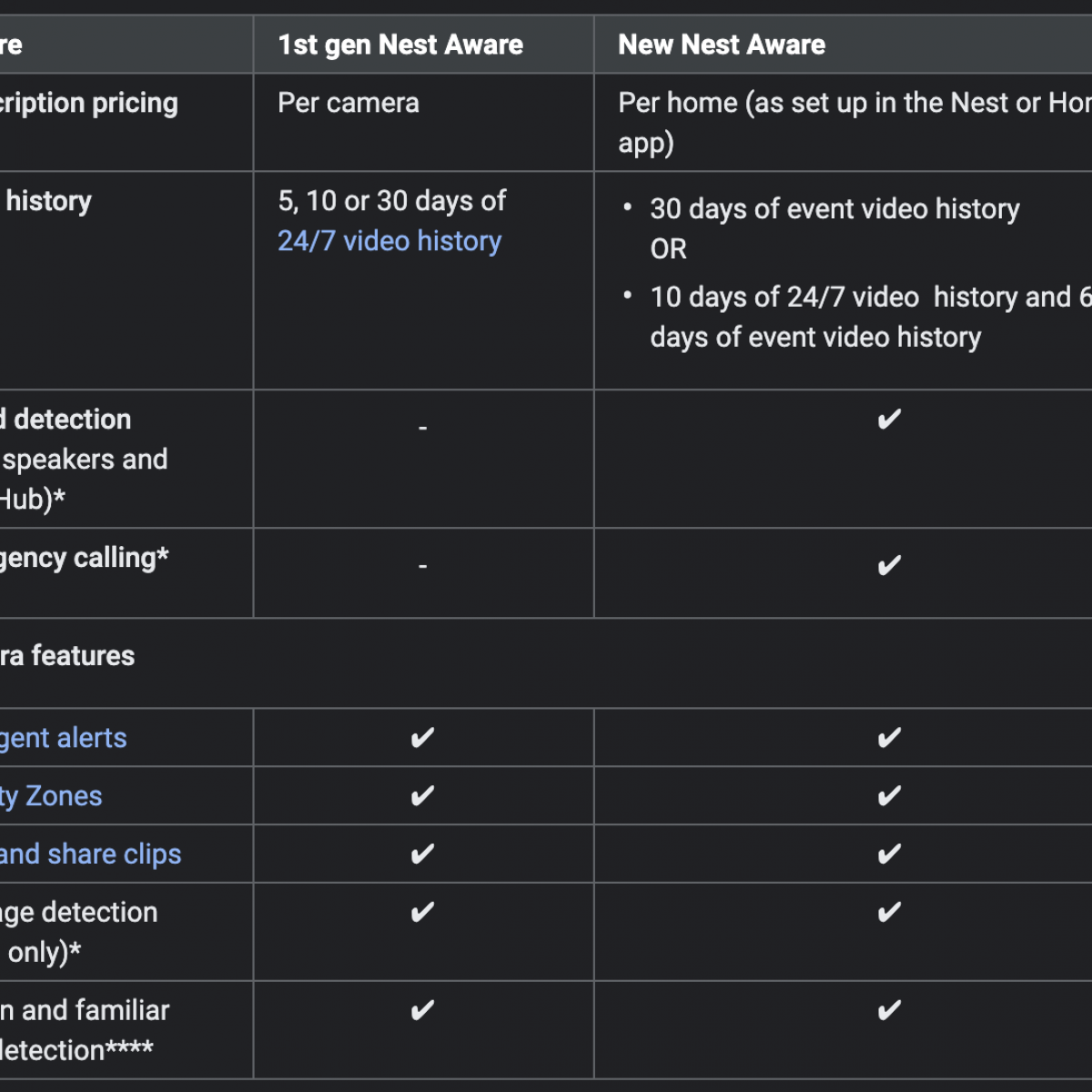Click the 'New Nest Aware' column header
Screen dimensions: 1092x1092
tap(722, 45)
